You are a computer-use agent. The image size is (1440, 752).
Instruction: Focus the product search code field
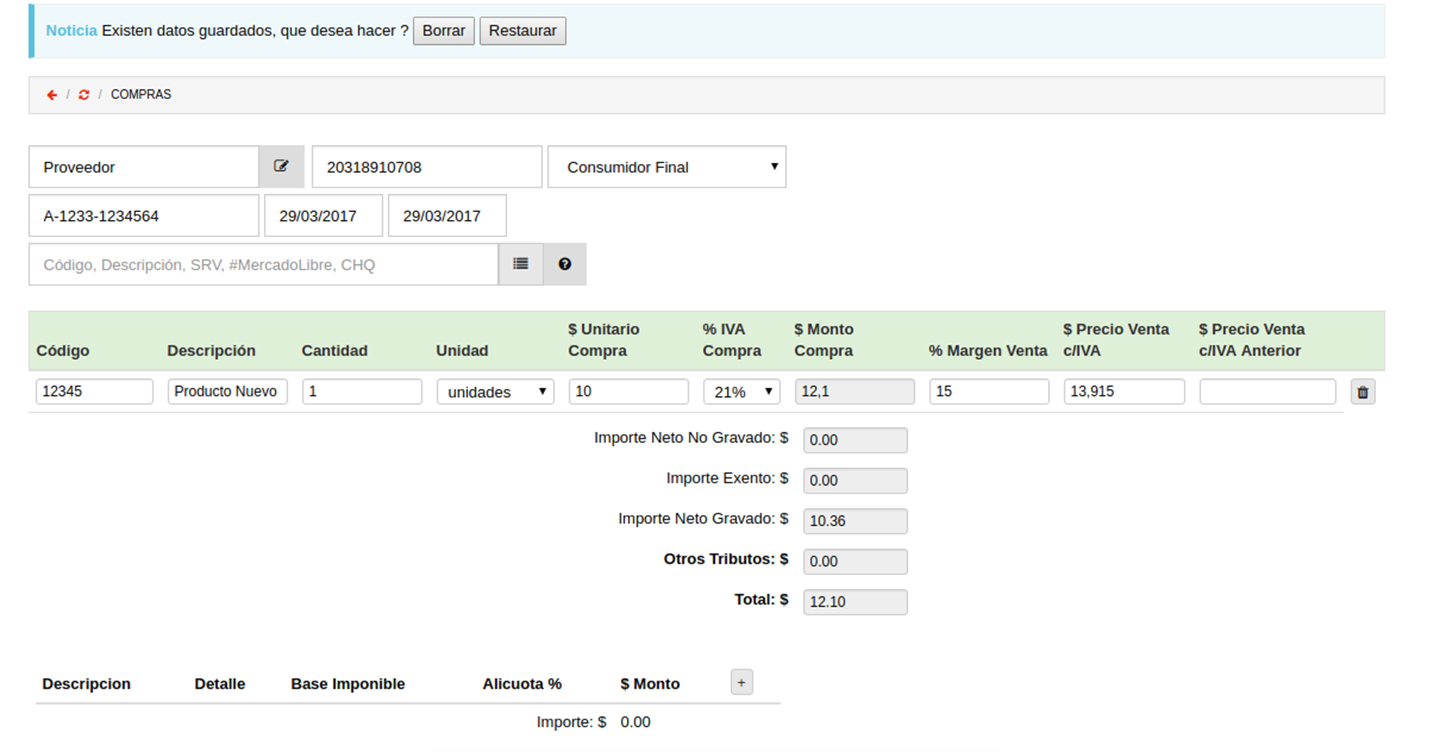[264, 264]
